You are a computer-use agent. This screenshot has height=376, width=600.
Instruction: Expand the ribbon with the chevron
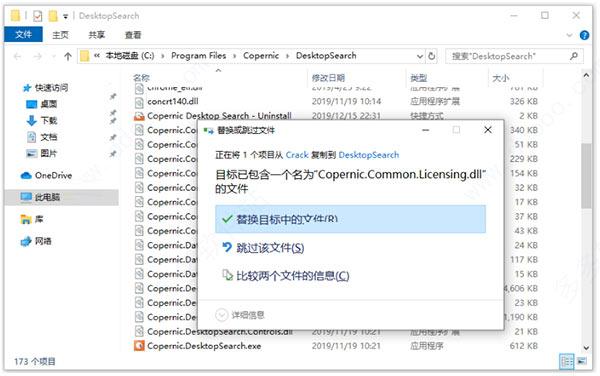pyautogui.click(x=569, y=35)
